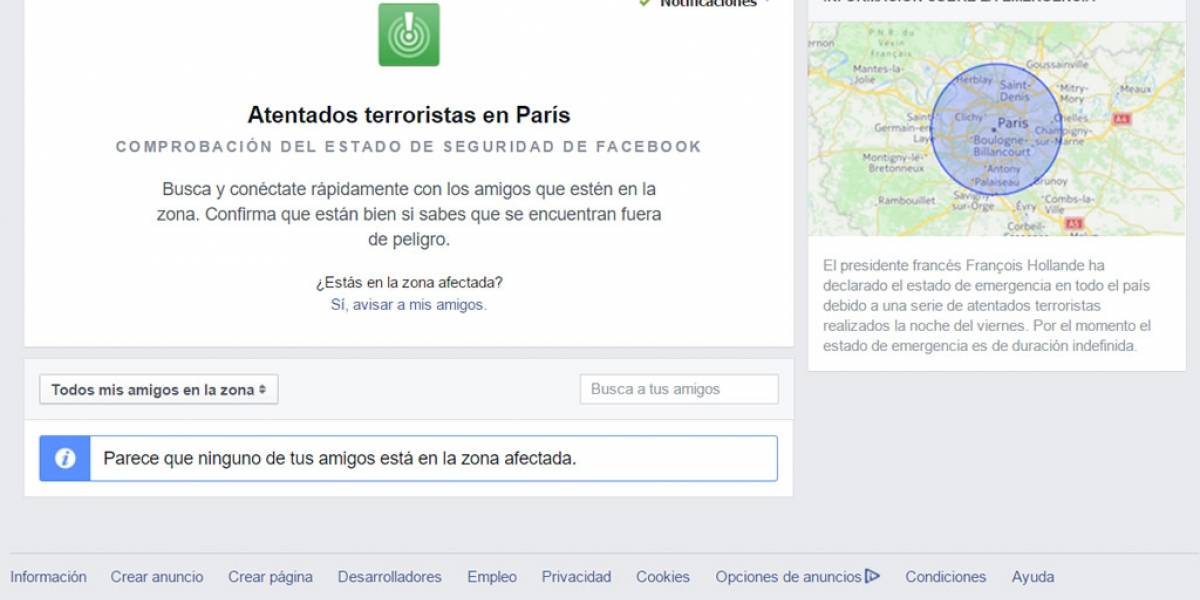Click the 'Busca y conéctate rápidamente' paragraph
Screen dimensions: 1200x600
[x=409, y=214]
